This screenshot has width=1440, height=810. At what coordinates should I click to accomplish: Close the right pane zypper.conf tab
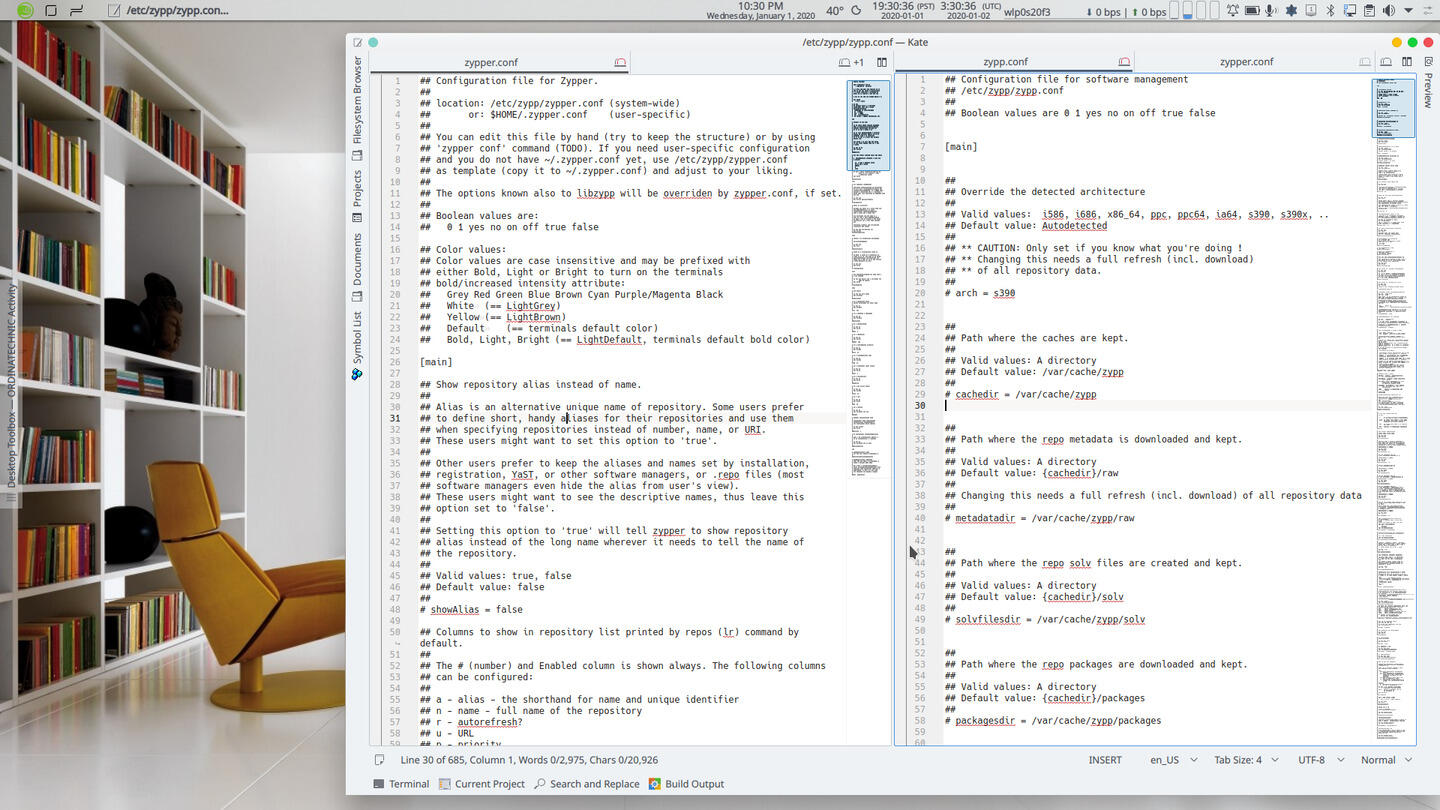[x=1365, y=62]
